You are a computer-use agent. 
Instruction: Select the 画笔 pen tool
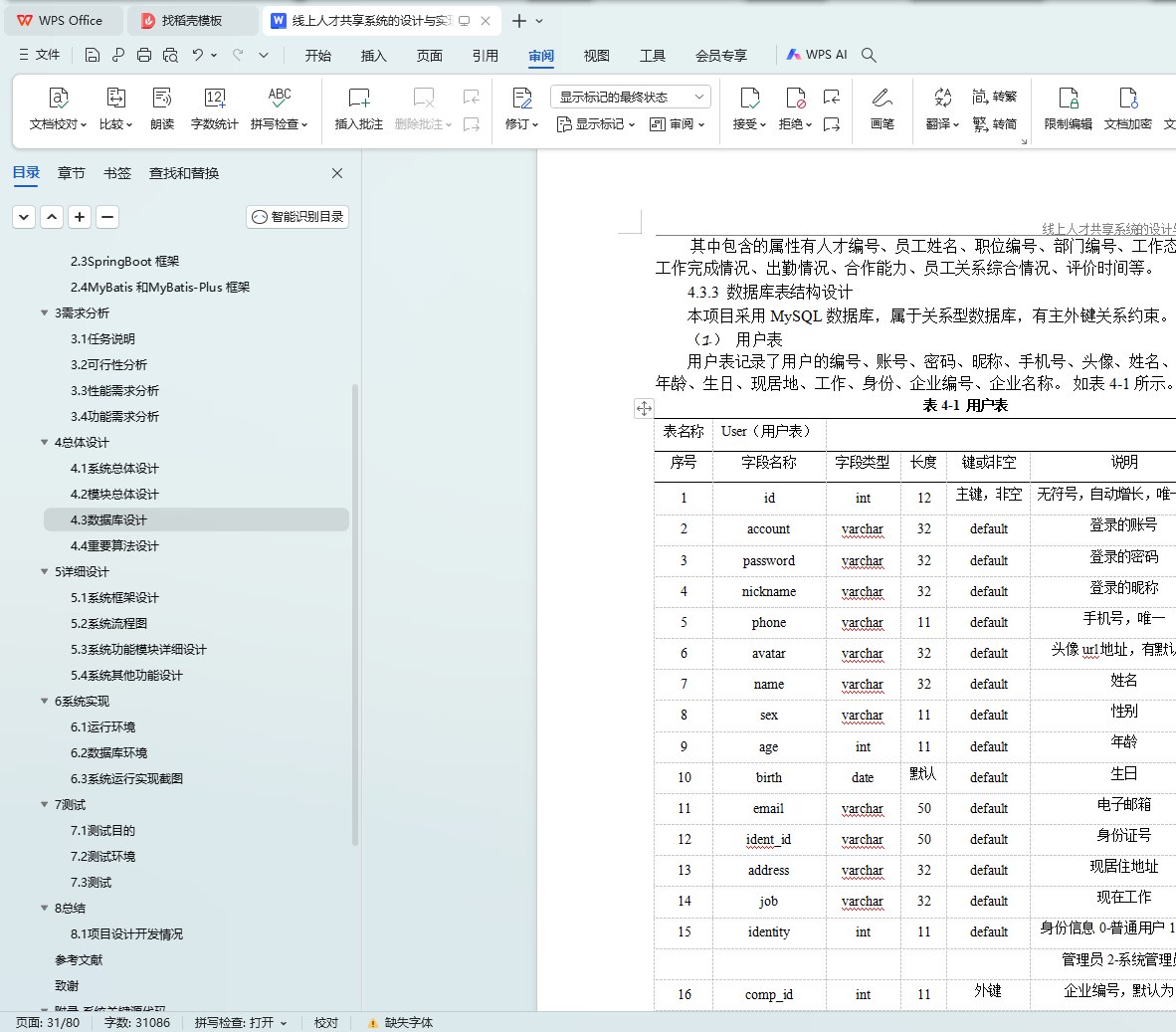(x=882, y=108)
